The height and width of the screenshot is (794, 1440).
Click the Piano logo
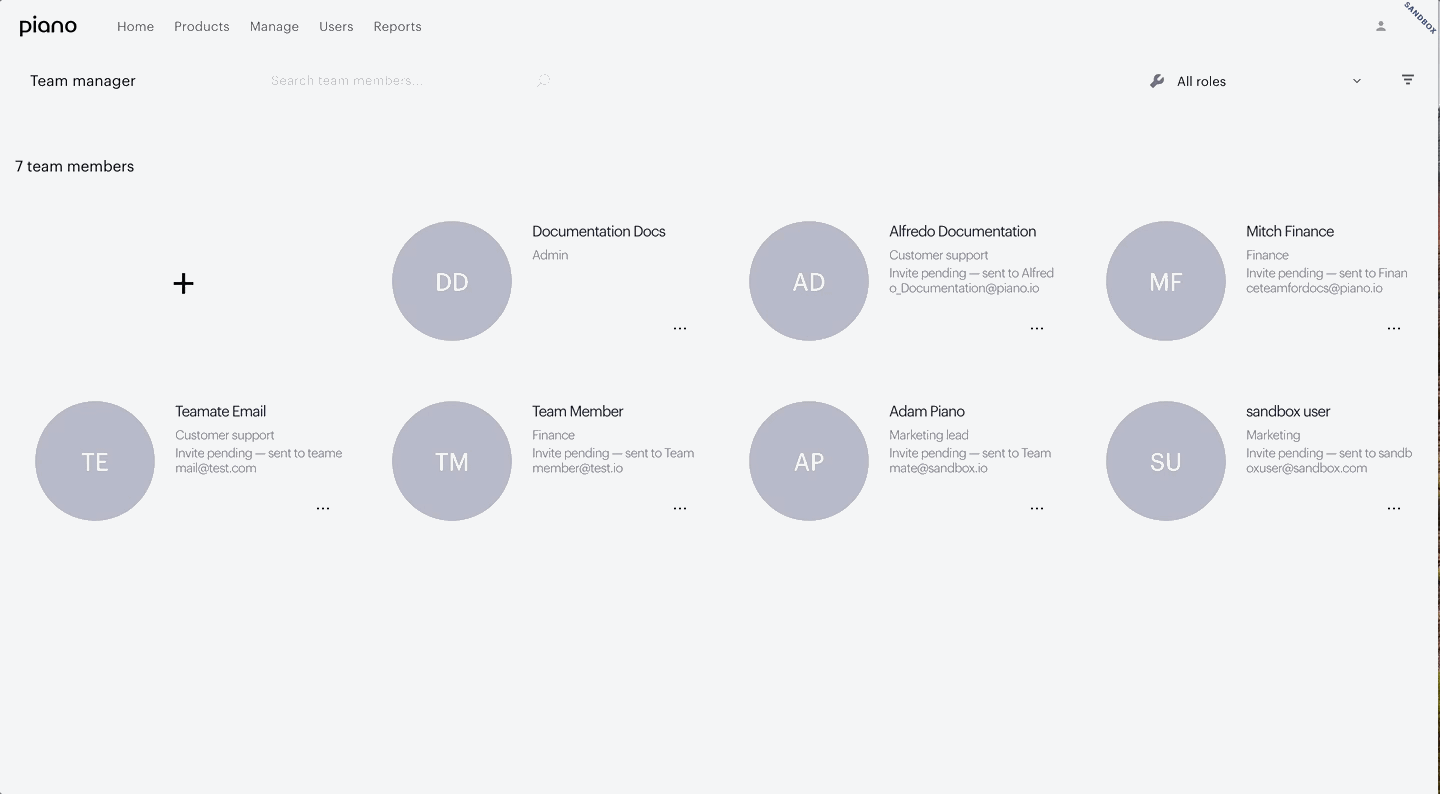(x=48, y=26)
